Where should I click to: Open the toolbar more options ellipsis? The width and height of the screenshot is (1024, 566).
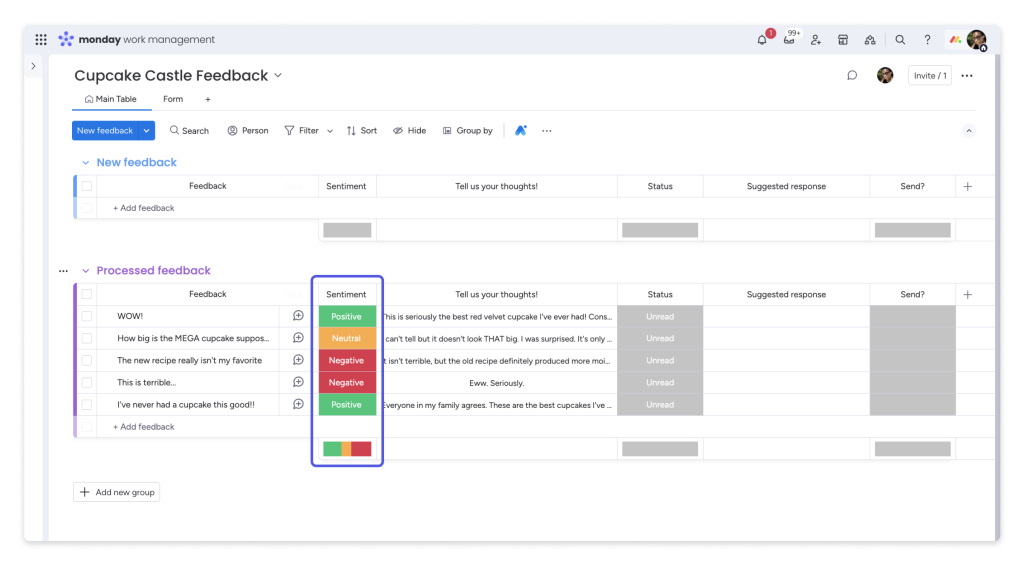[x=547, y=131]
